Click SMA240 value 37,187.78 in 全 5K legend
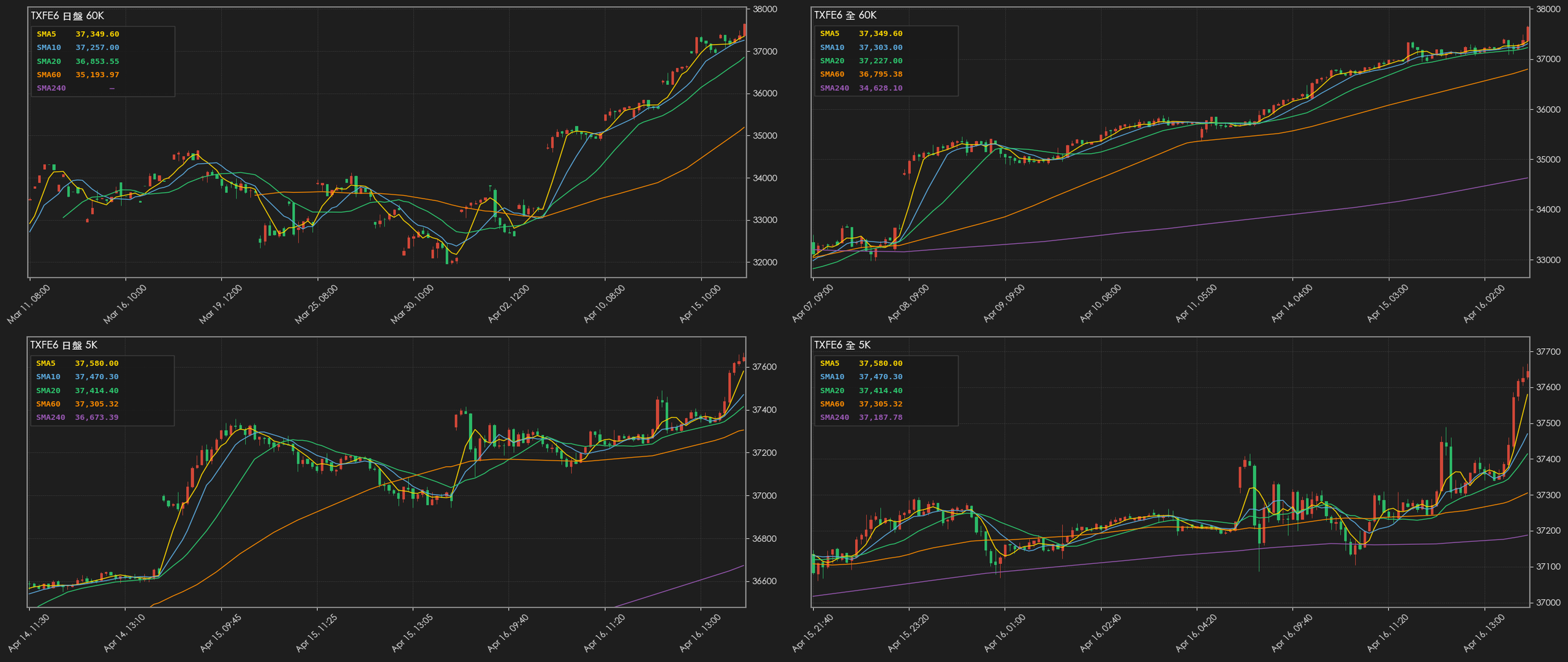This screenshot has height=662, width=1568. (880, 417)
